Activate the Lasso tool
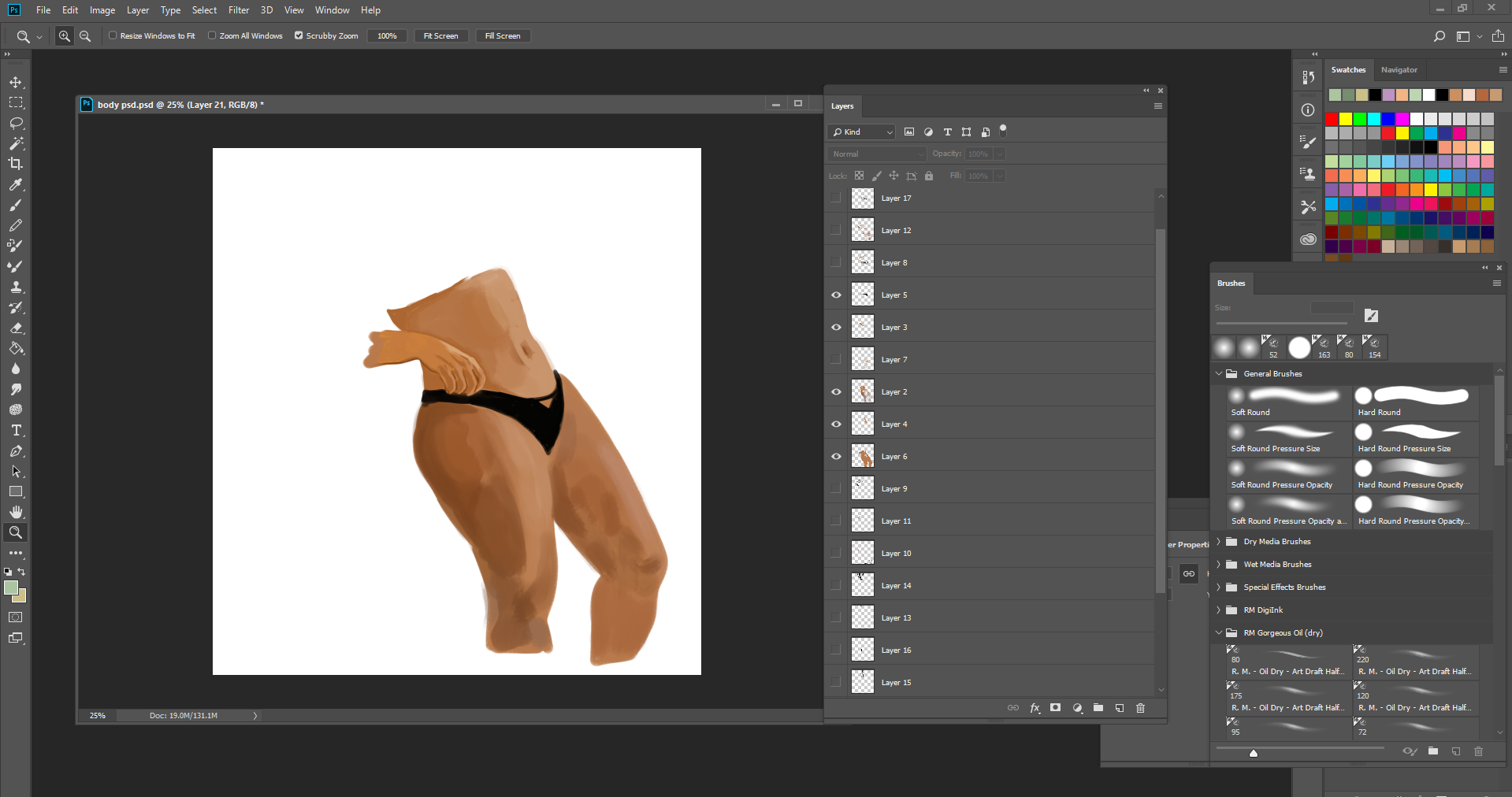This screenshot has height=797, width=1512. click(16, 123)
